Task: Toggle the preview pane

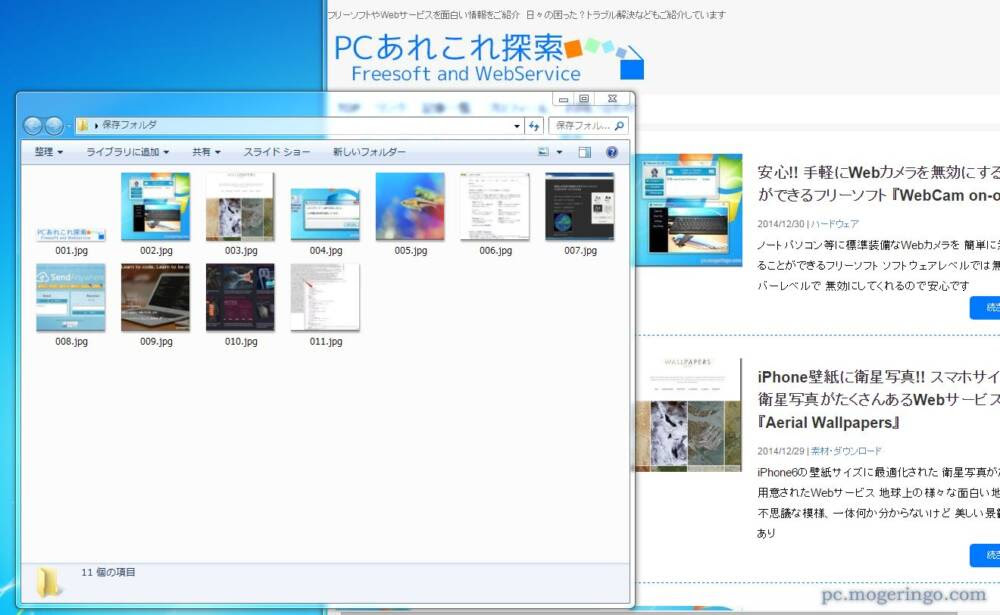Action: coord(584,152)
